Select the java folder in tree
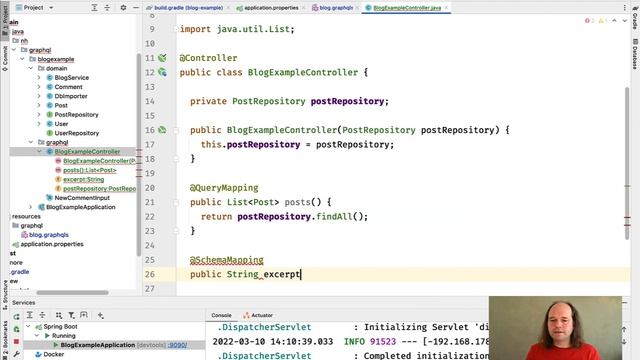The image size is (640, 360). (x=18, y=31)
